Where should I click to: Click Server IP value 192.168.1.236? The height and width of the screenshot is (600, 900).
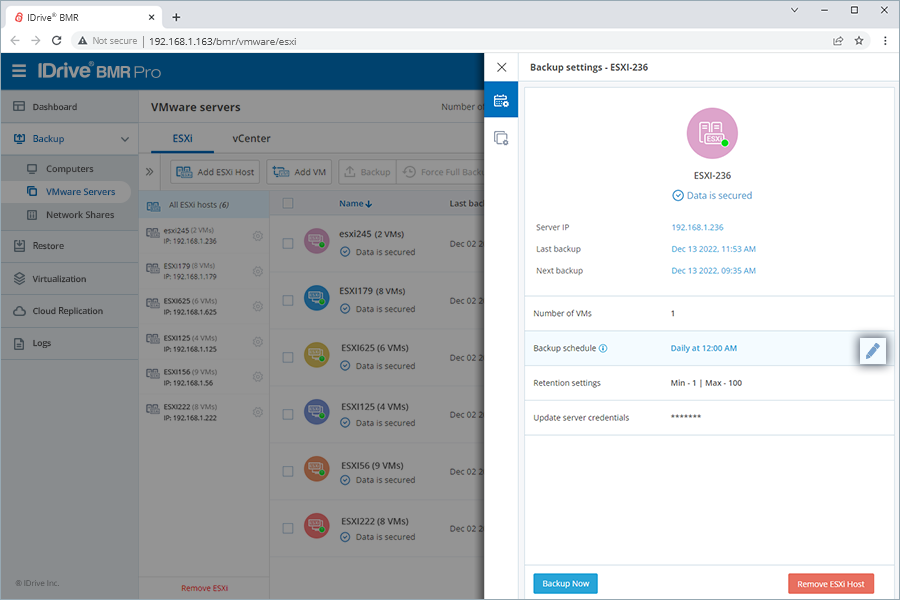click(697, 227)
